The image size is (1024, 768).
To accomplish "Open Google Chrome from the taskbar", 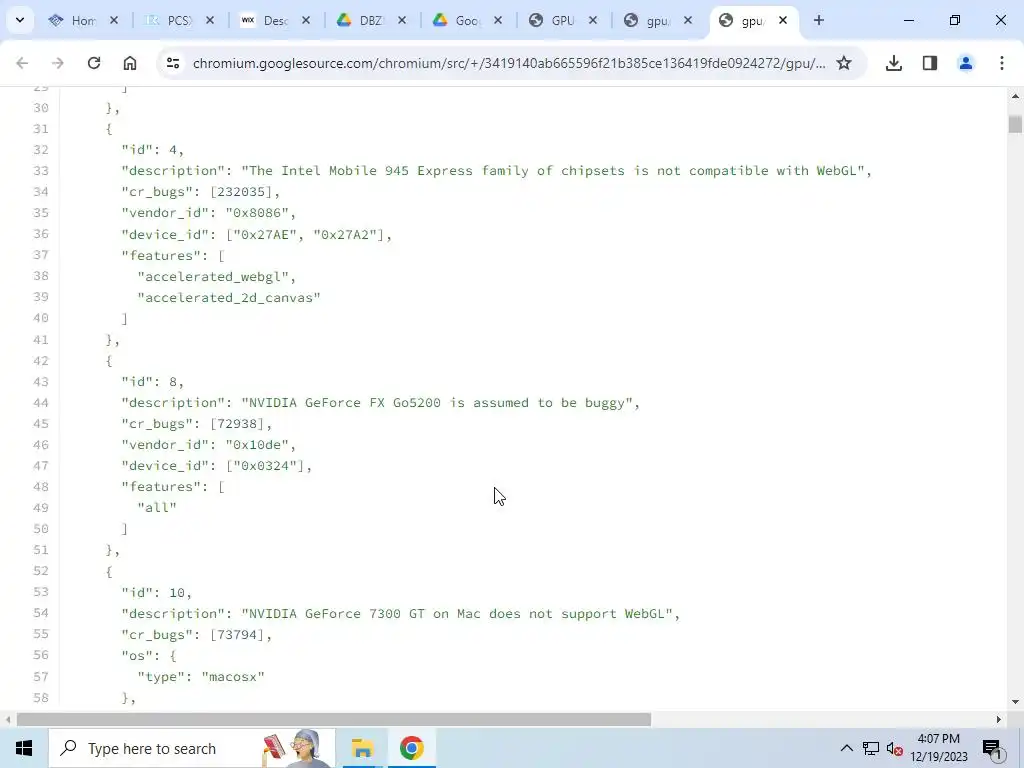I will coord(411,748).
